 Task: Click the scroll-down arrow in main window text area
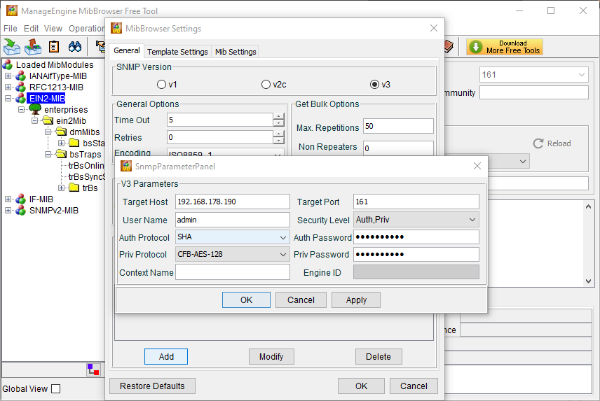(588, 281)
